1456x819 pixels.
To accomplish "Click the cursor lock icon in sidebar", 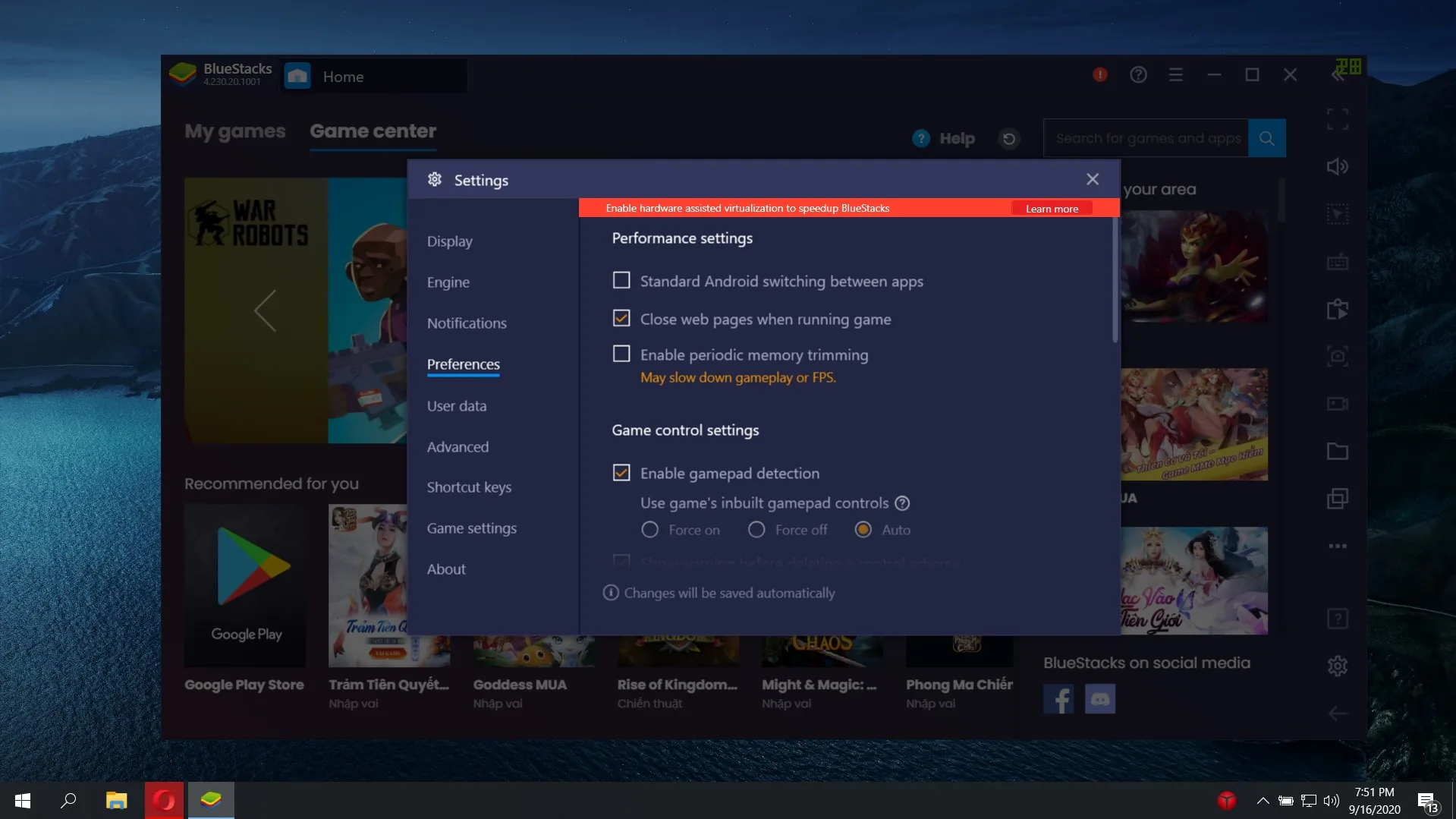I will (x=1337, y=214).
